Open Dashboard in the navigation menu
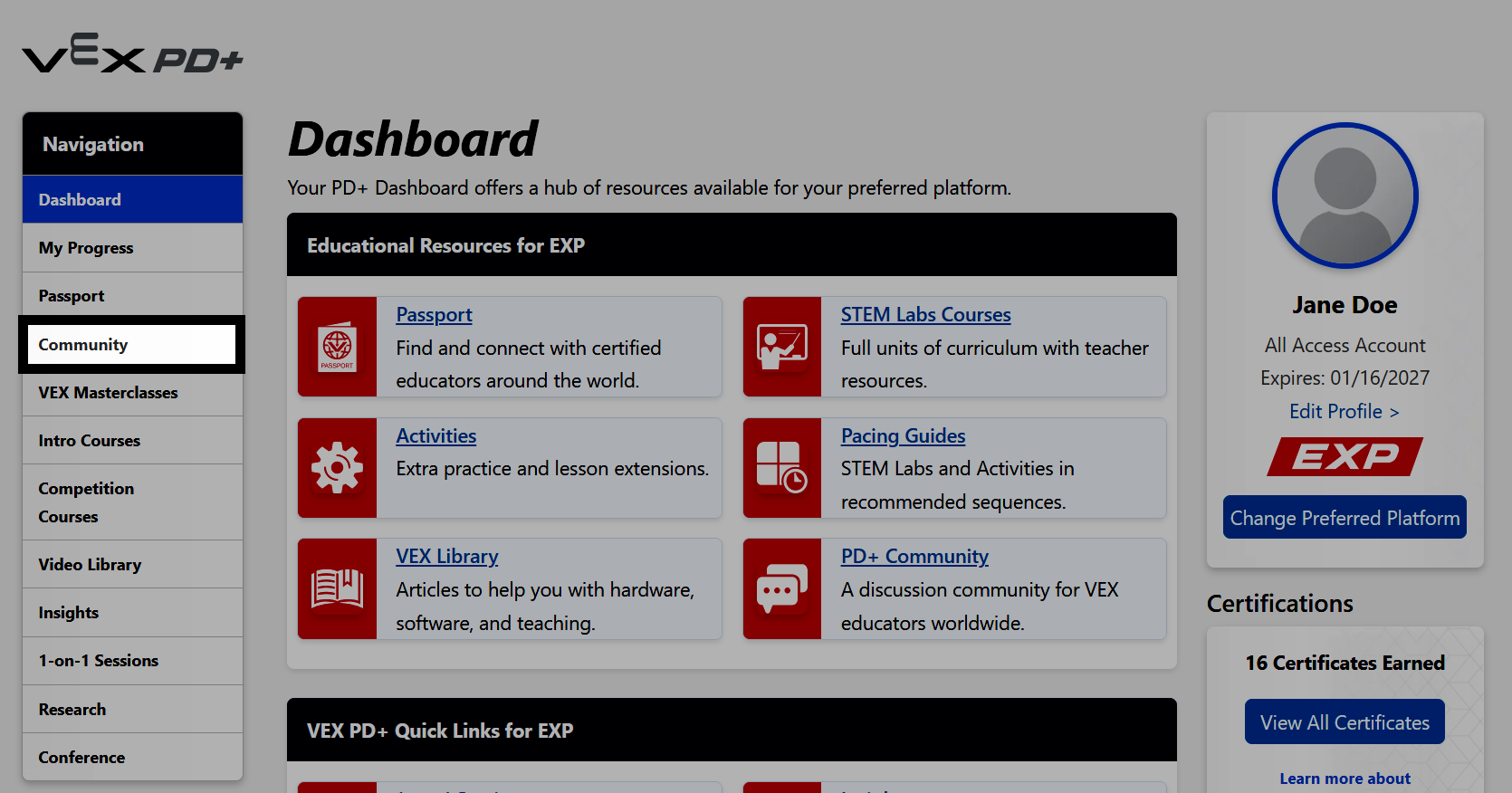1512x793 pixels. [x=132, y=199]
